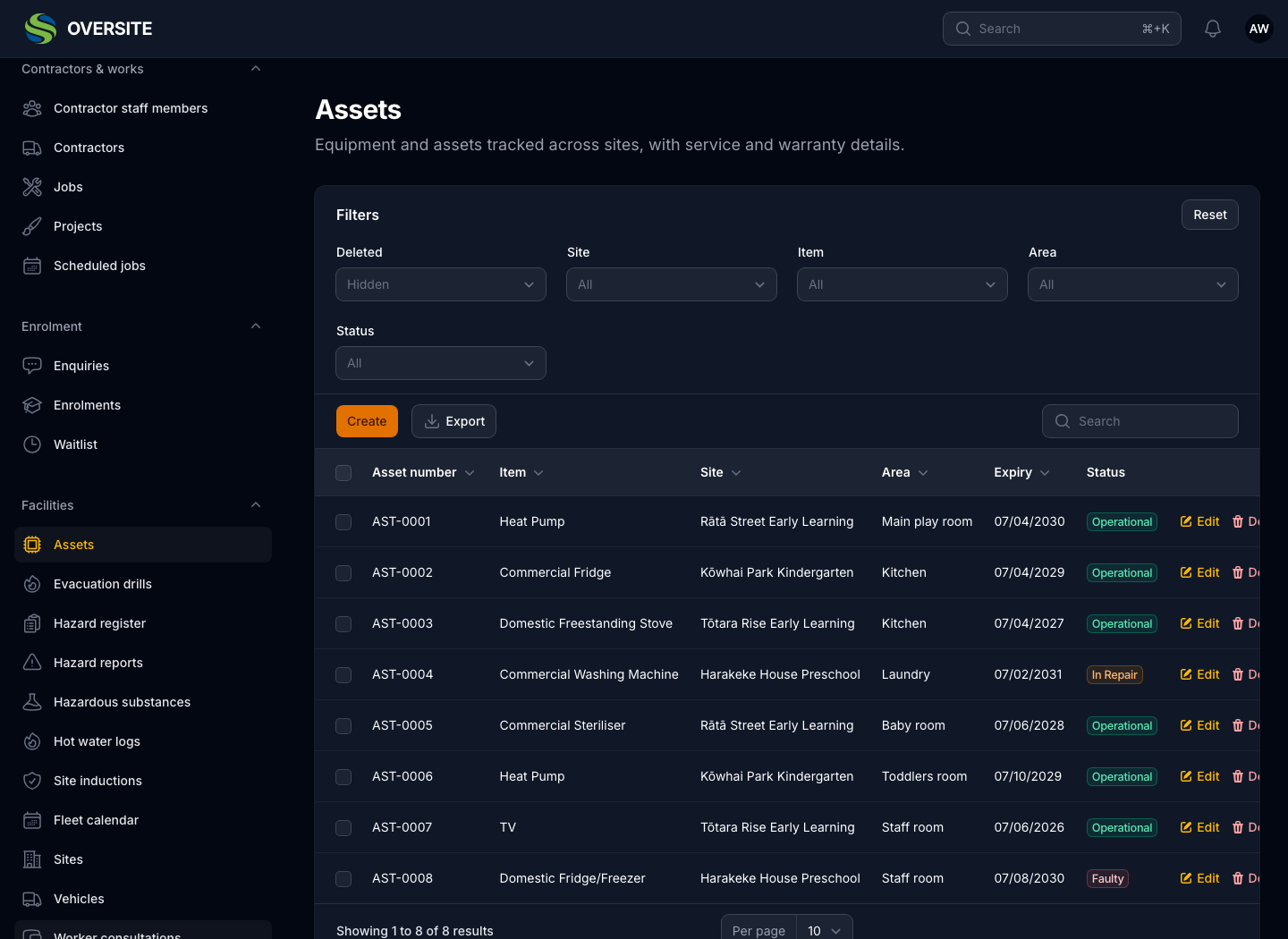Change the Per page dropdown value
Screen dimensions: 1288x939
click(x=824, y=930)
